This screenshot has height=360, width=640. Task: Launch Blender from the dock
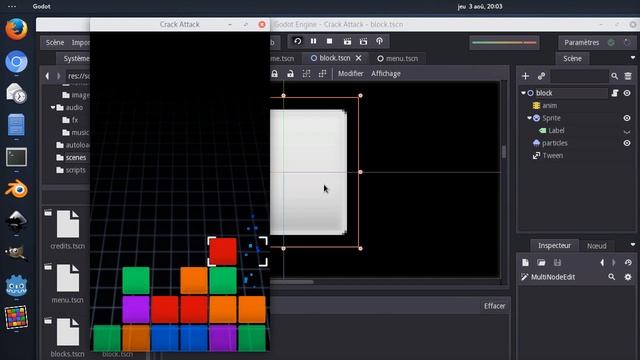16,189
